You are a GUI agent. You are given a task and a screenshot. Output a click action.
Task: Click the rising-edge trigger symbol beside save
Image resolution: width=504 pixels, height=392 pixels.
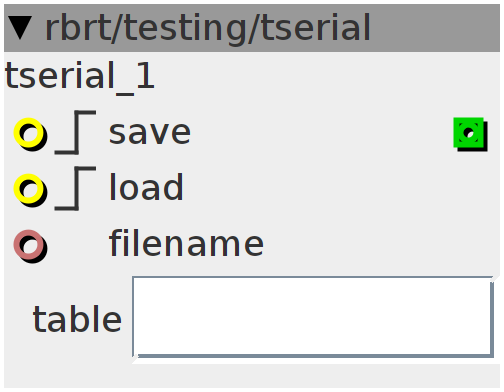[x=76, y=132]
